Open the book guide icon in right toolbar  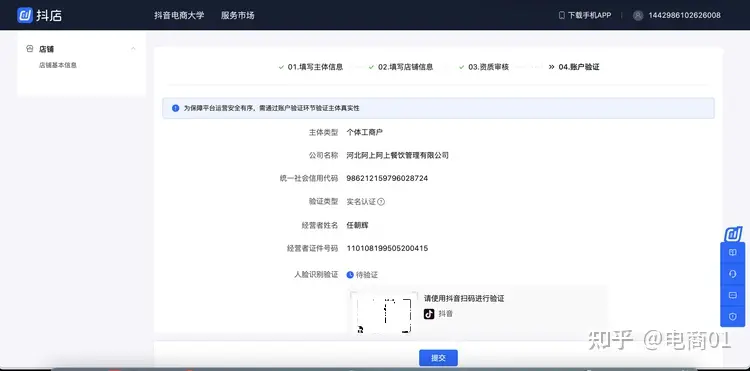click(x=732, y=253)
